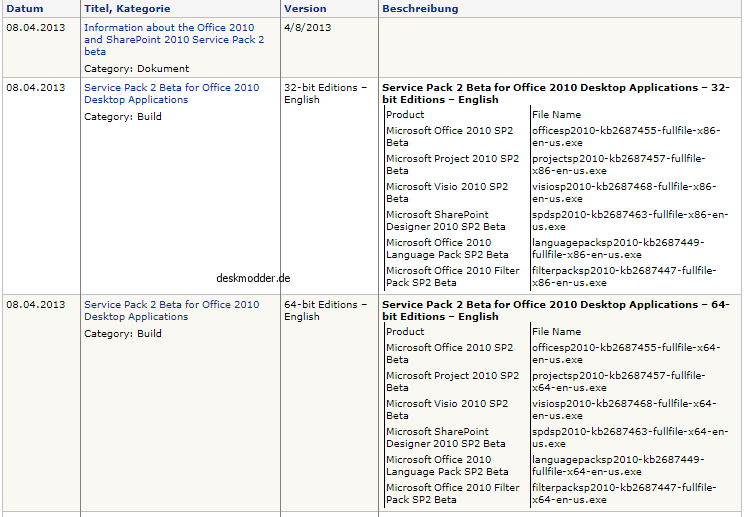Click 'Microsoft Visio 2010 SP2 Beta' in 64-bit table
This screenshot has width=744, height=517.
[447, 409]
